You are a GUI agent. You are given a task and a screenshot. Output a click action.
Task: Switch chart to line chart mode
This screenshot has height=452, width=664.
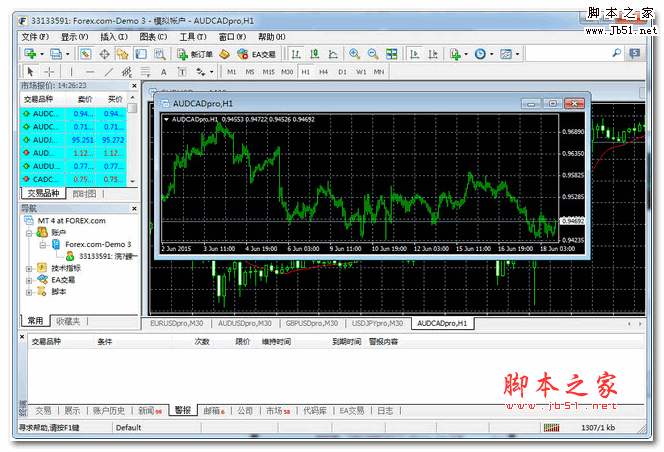coord(333,54)
